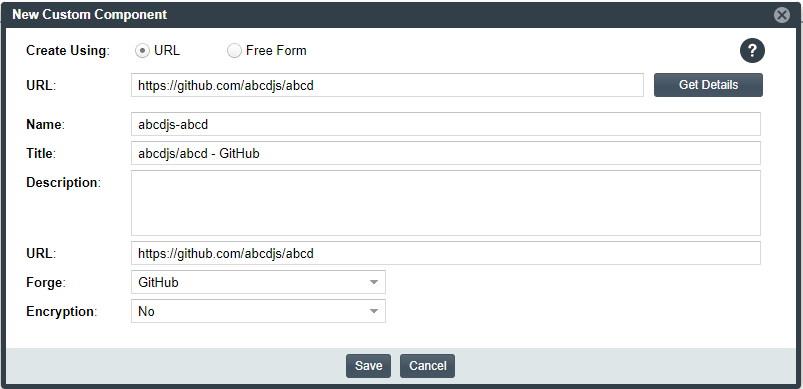Focus the lower URL field above Forge

446,253
